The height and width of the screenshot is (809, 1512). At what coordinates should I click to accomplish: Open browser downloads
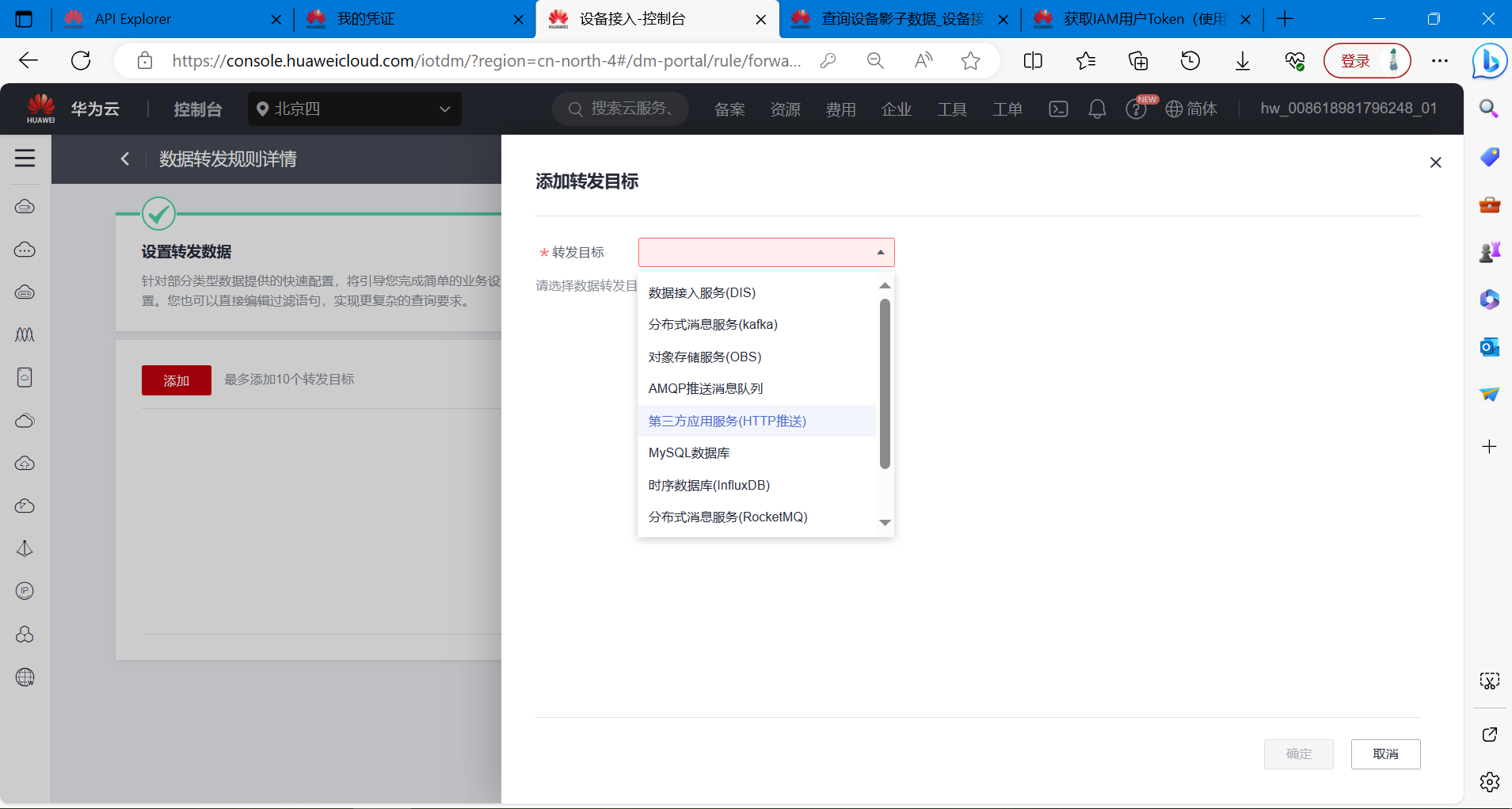1243,60
